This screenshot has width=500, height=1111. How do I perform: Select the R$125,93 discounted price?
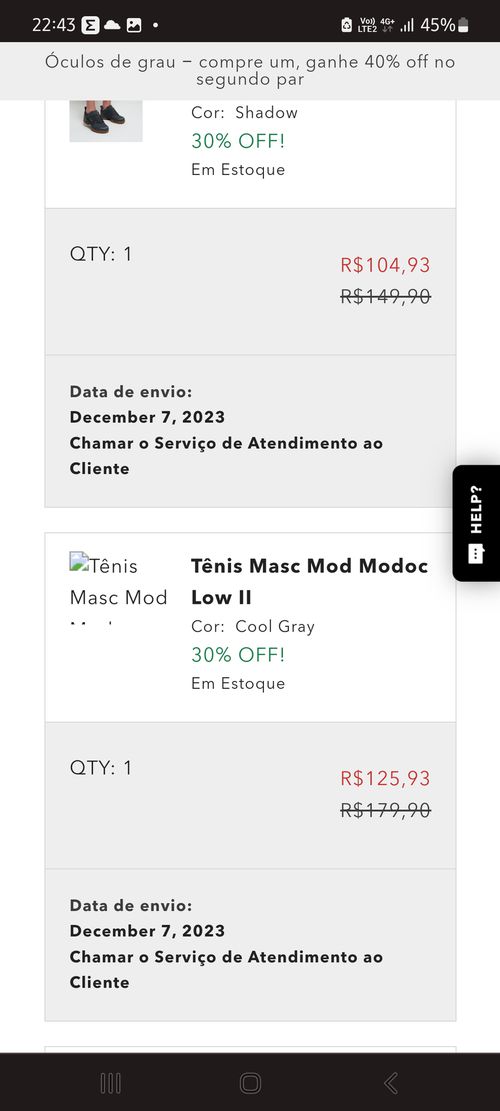[385, 778]
